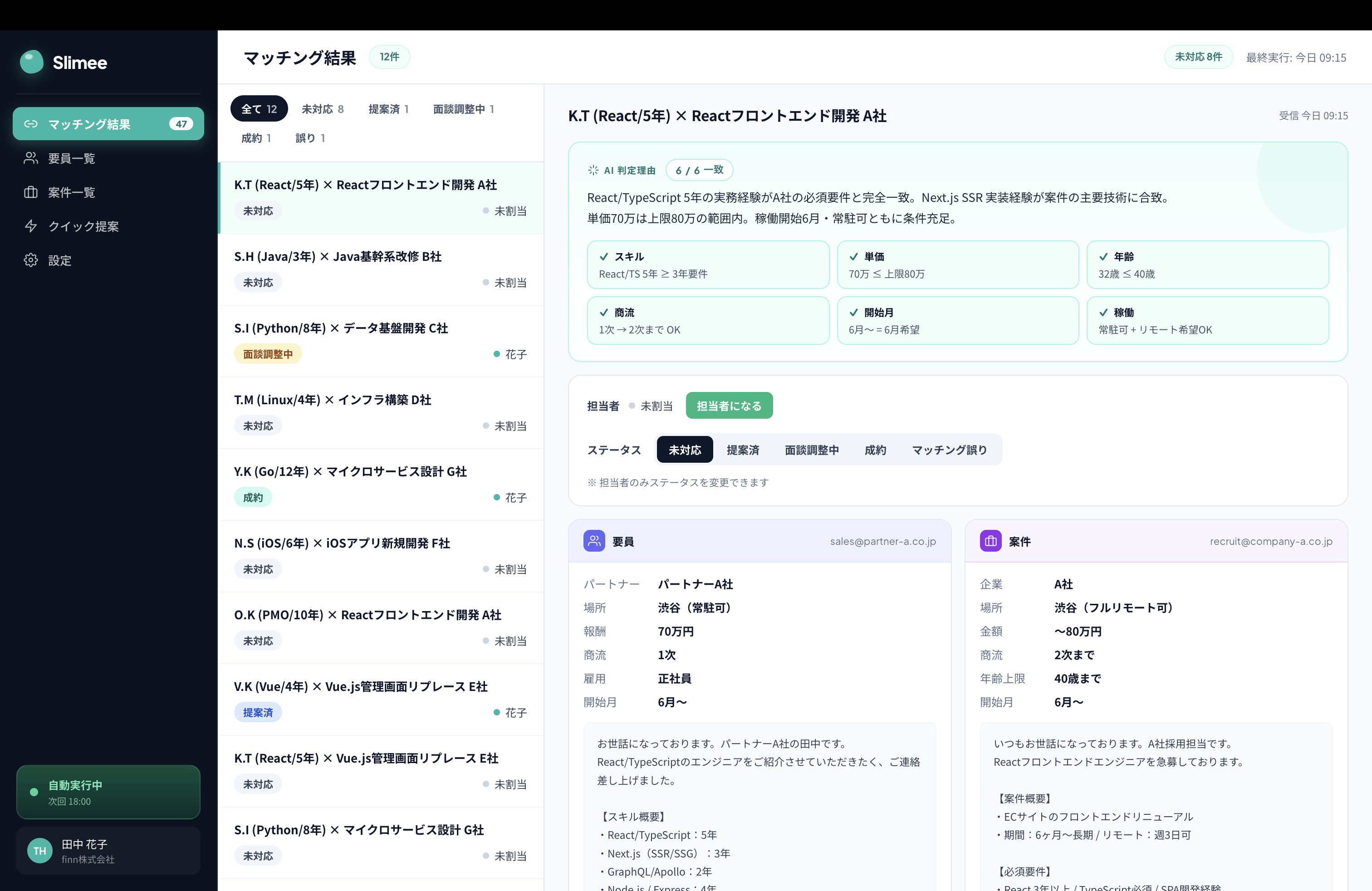Open the 田中 花子 user profile card

108,851
